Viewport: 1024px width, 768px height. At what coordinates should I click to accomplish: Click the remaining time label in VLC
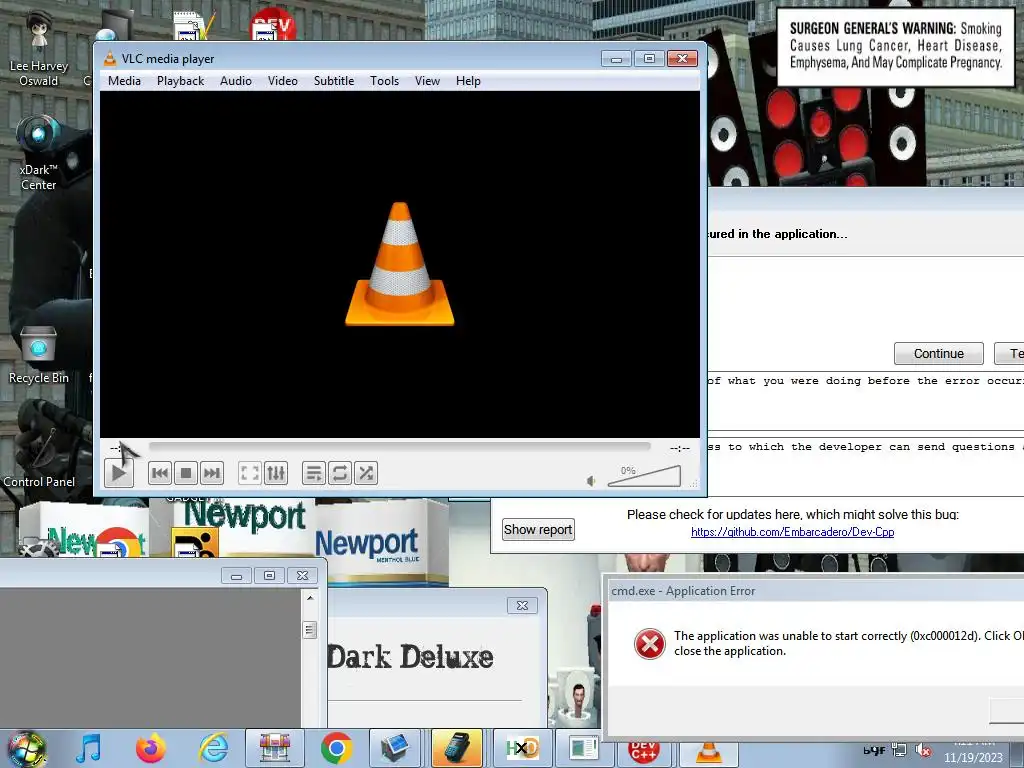(x=680, y=448)
